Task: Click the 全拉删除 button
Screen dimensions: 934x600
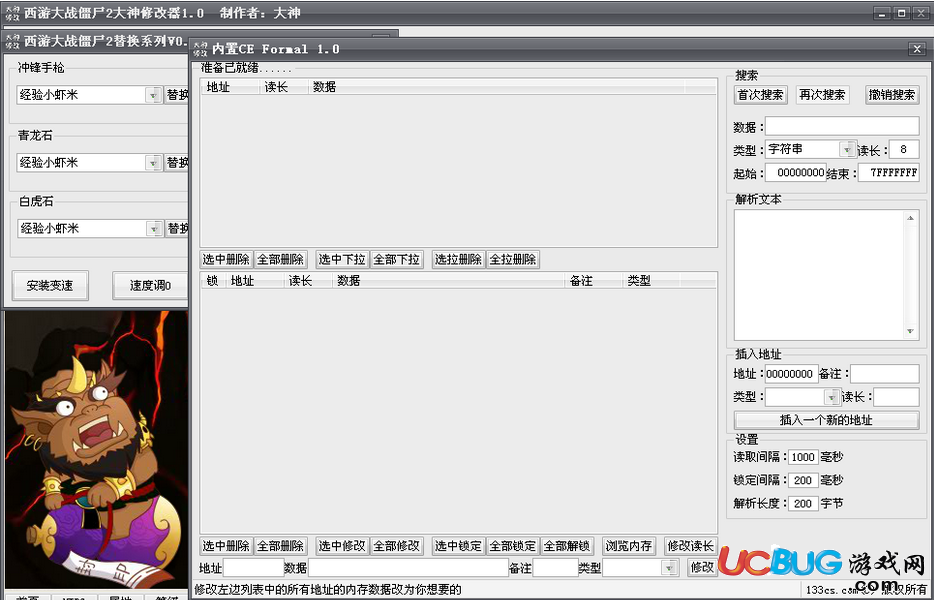Action: tap(513, 260)
